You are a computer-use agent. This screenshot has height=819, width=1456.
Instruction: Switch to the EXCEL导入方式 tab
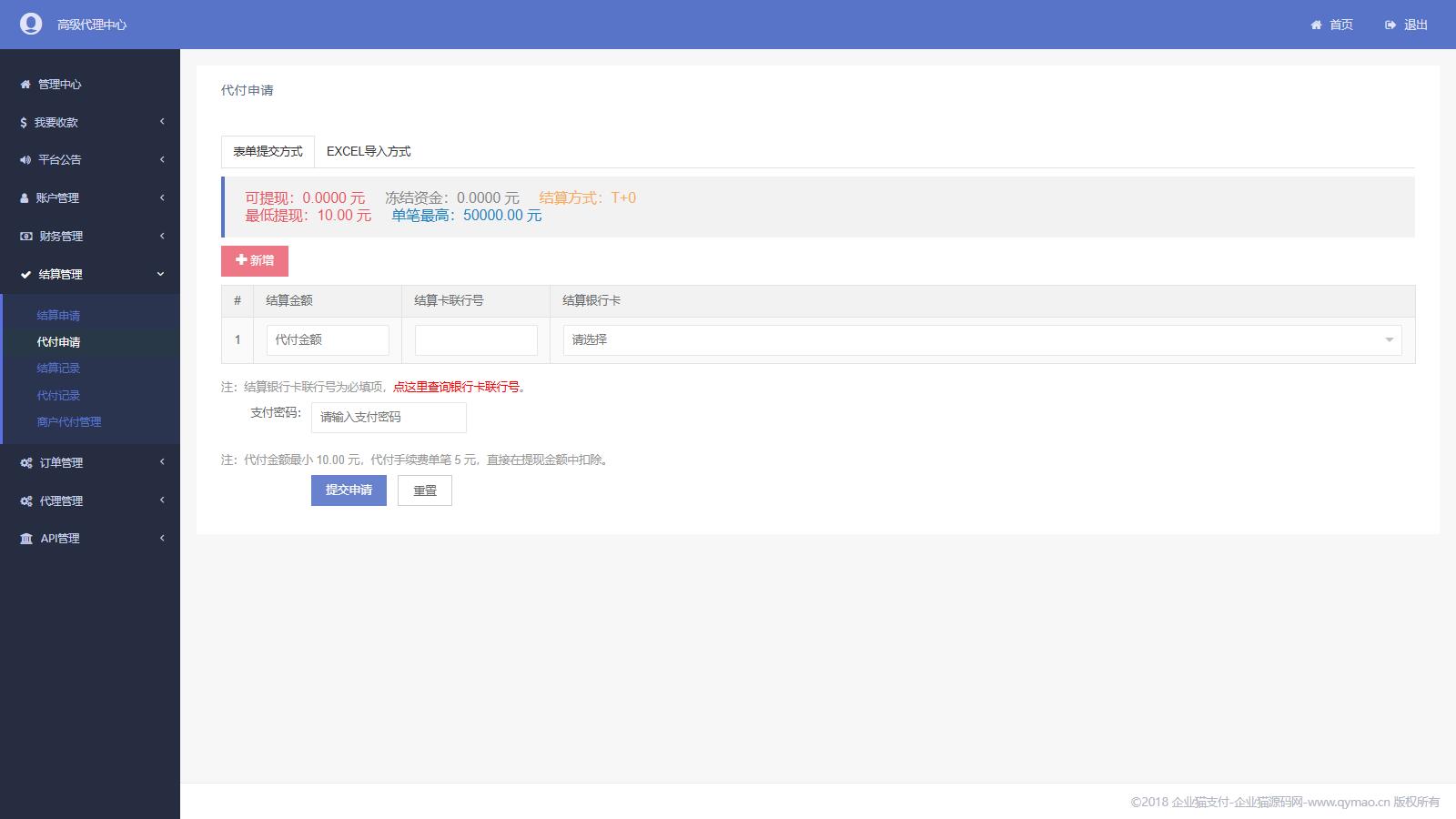point(369,151)
